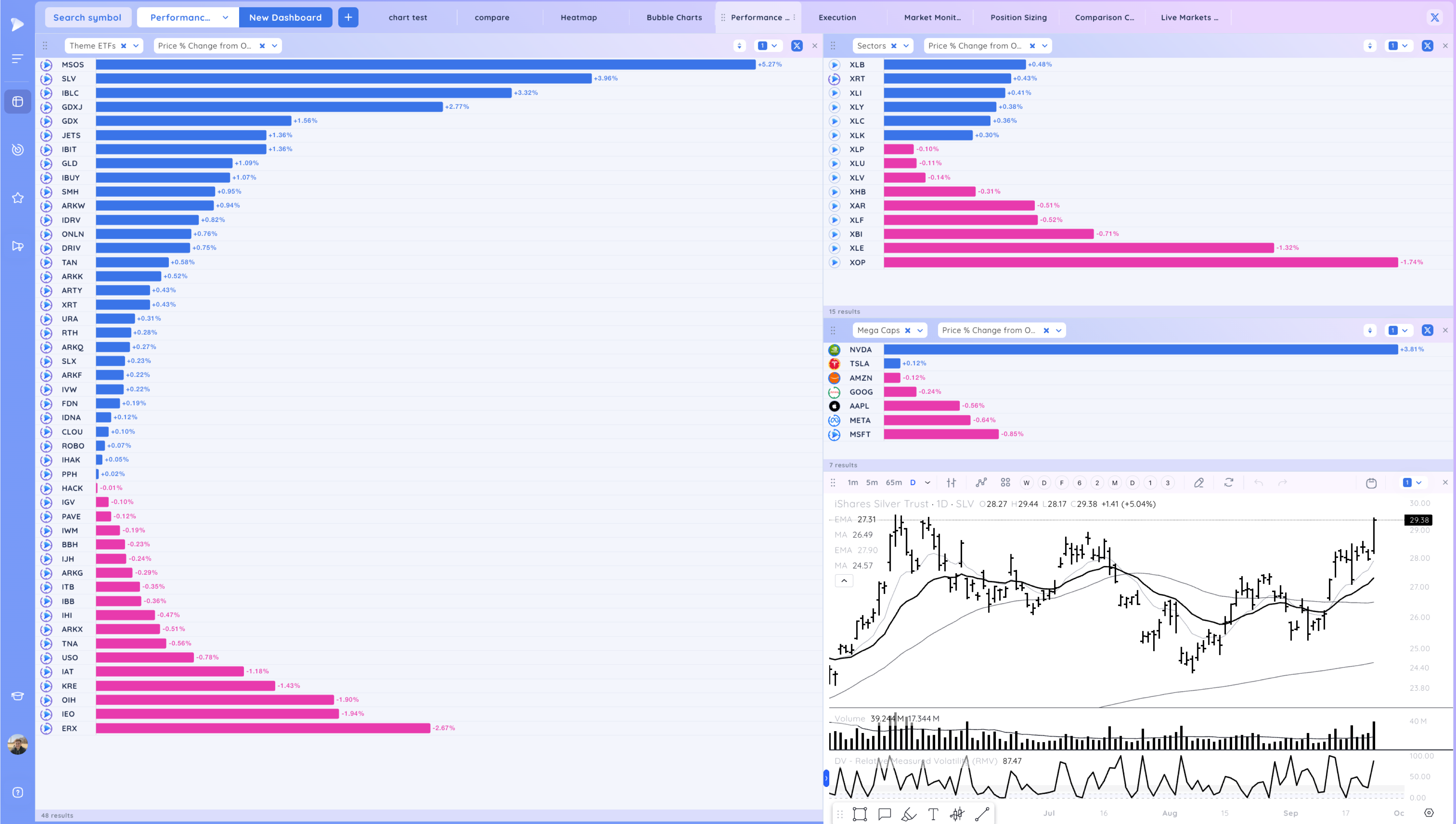The image size is (1456, 824).
Task: Select the text annotation tool
Action: (933, 814)
